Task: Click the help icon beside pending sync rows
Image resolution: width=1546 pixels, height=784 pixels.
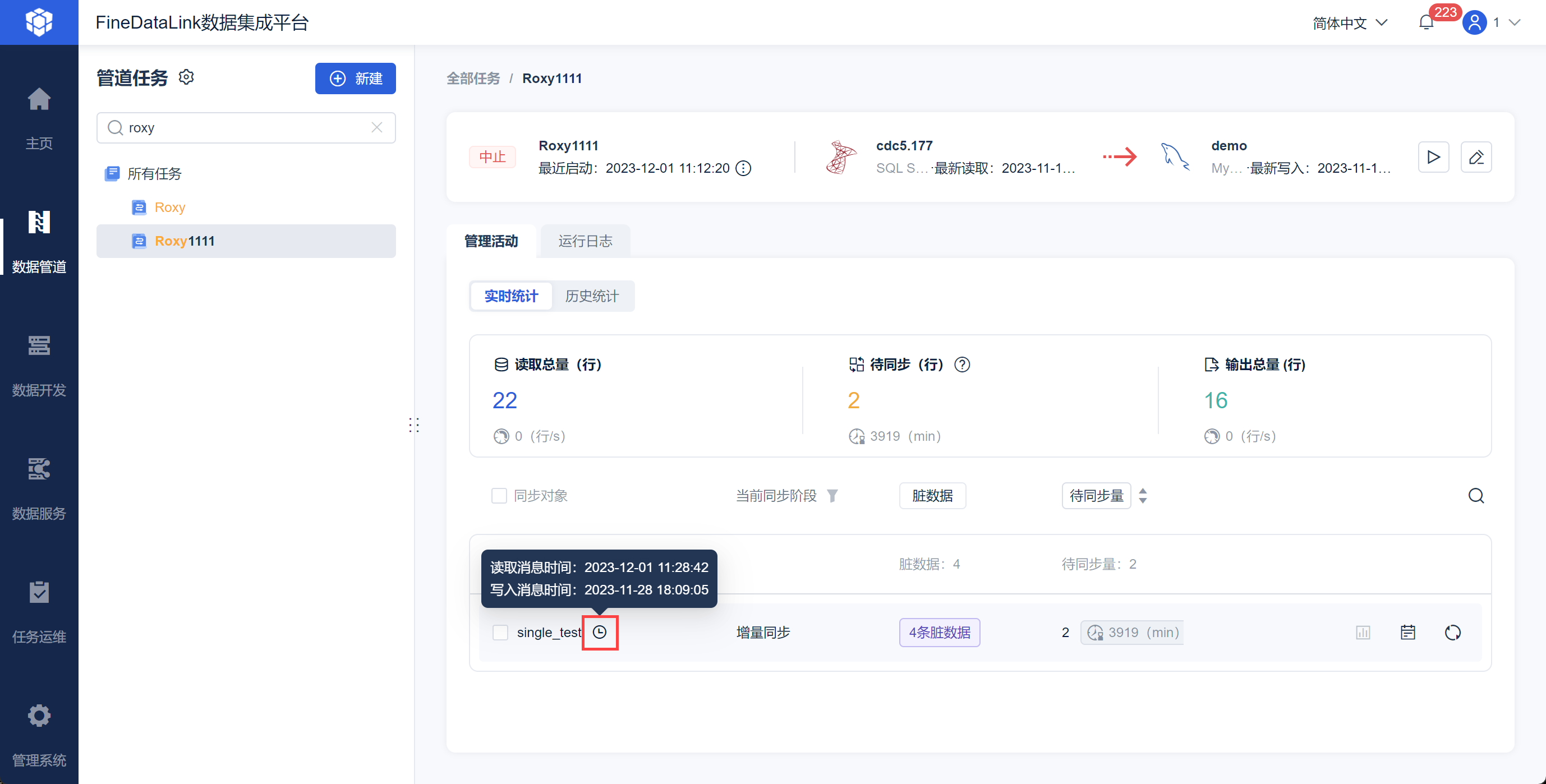Action: pyautogui.click(x=962, y=365)
